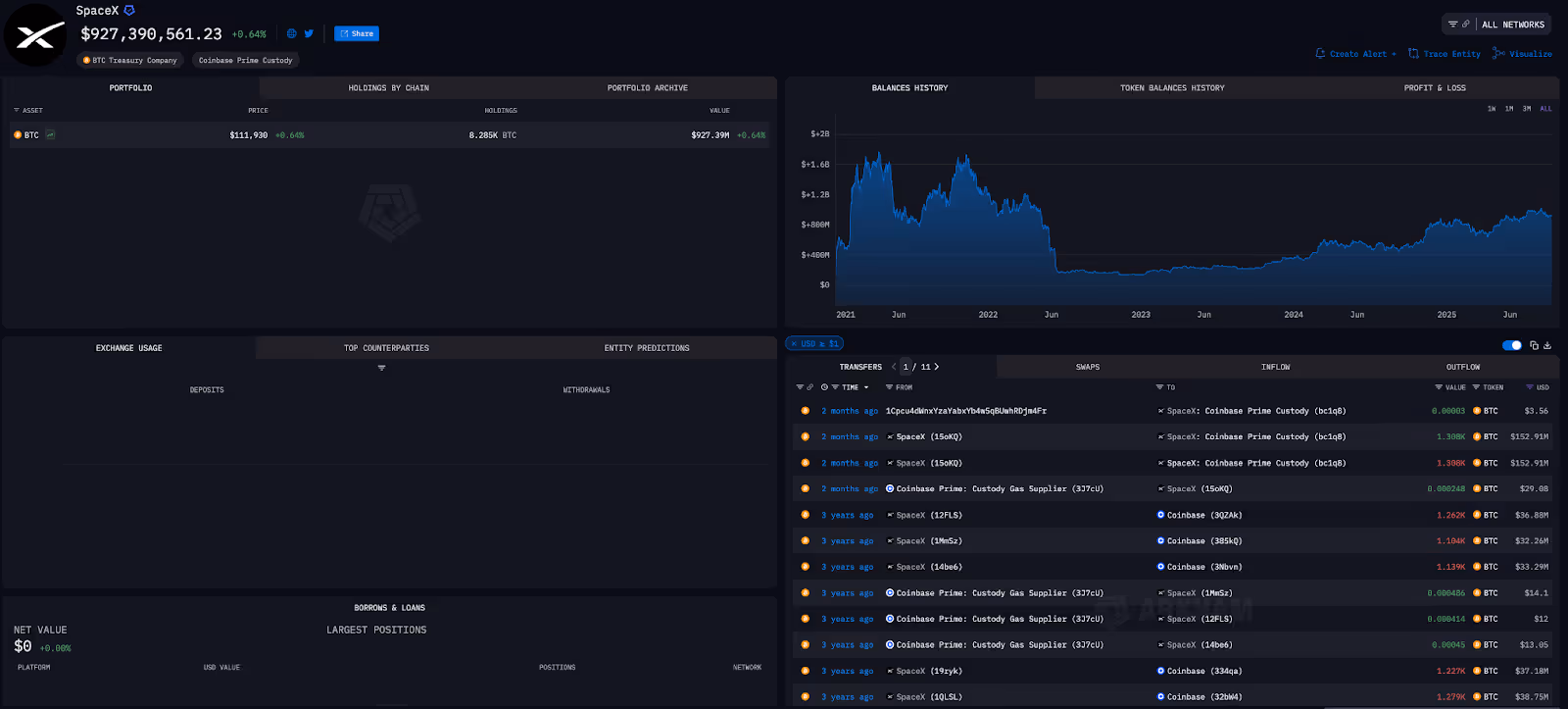This screenshot has width=1568, height=709.
Task: Click the transfers page number field
Action: click(906, 367)
